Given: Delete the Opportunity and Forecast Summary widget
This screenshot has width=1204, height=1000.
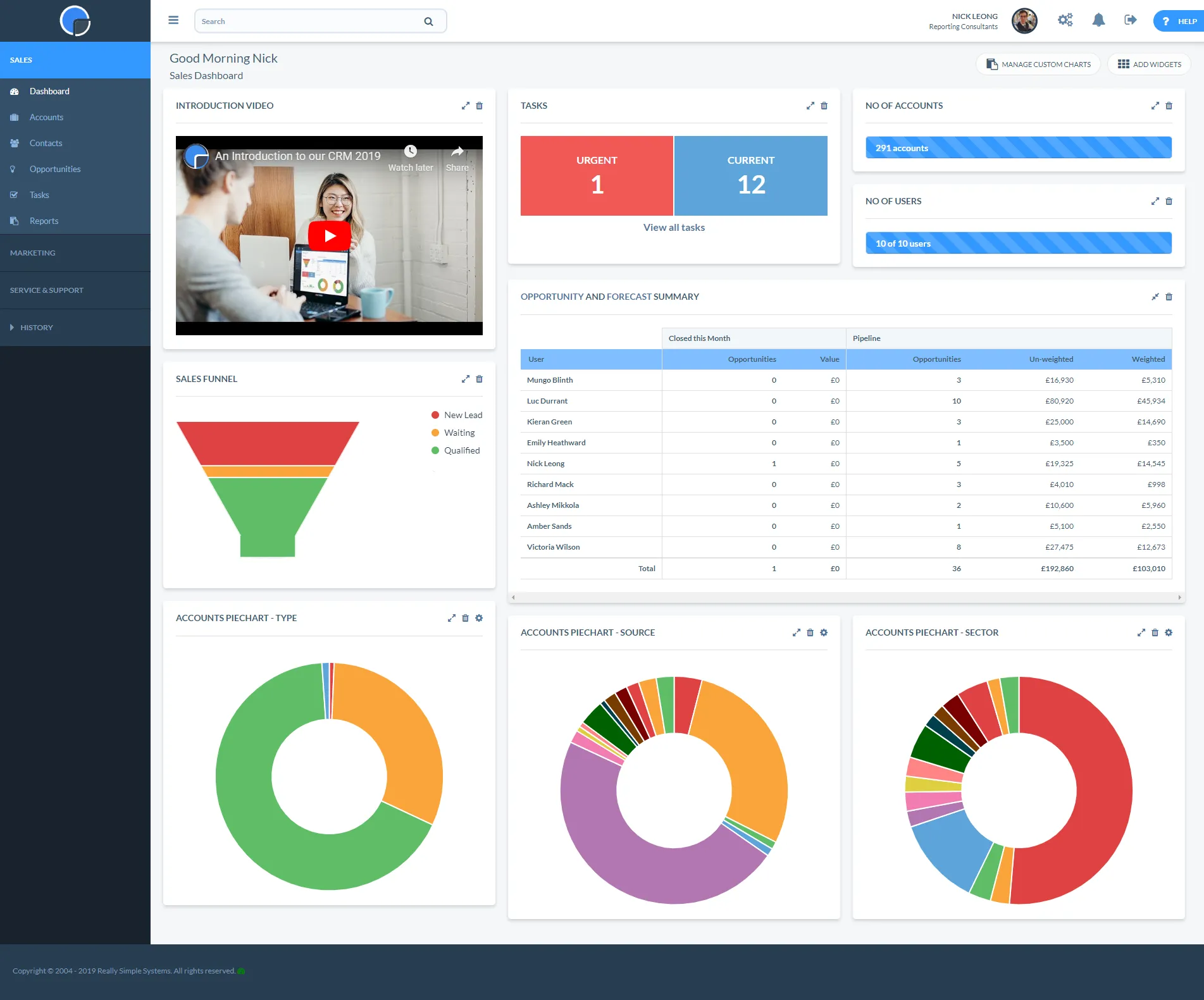Looking at the screenshot, I should (x=1169, y=297).
